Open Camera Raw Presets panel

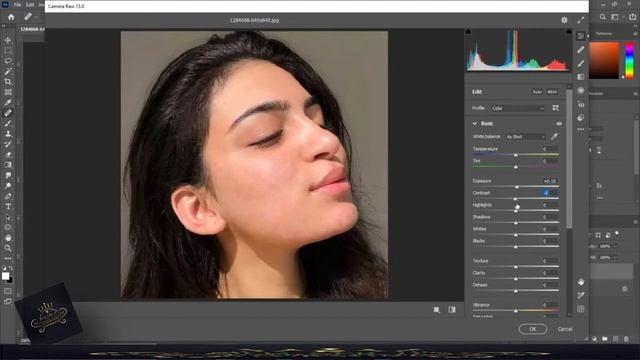580,118
